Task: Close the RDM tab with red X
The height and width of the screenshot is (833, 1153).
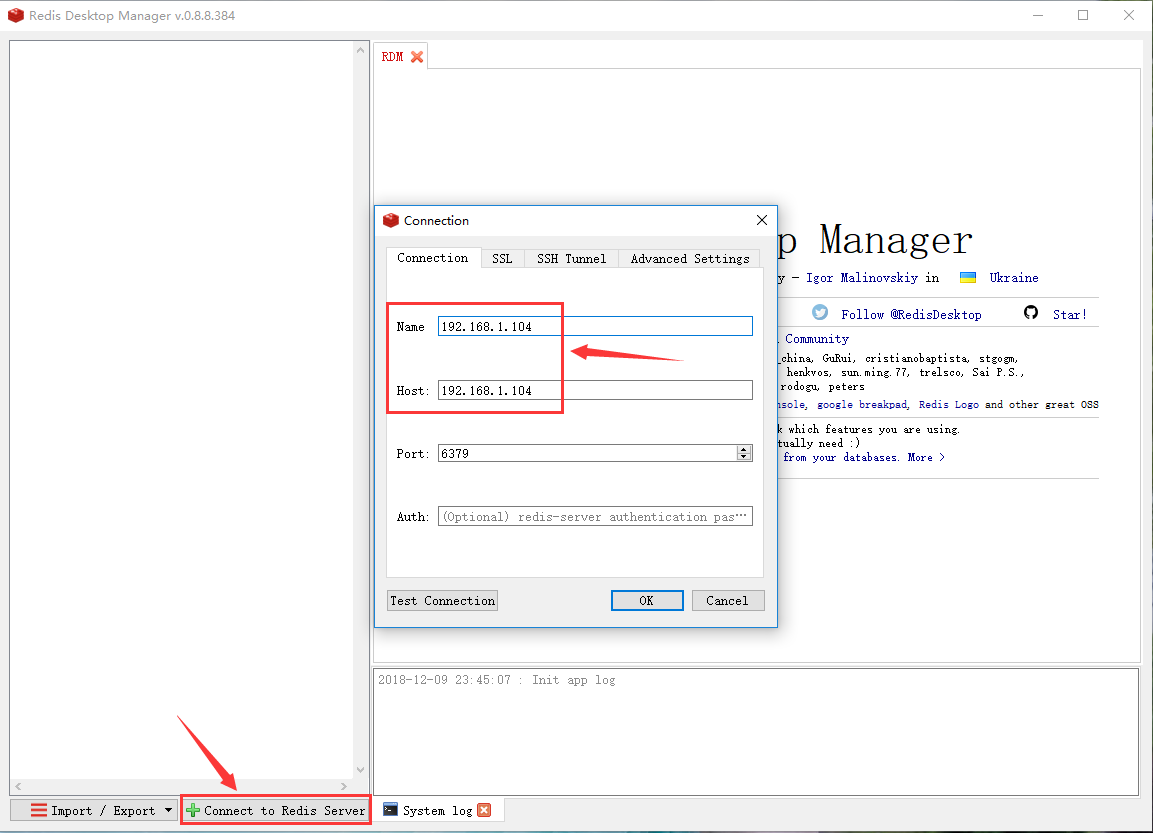Action: 417,57
